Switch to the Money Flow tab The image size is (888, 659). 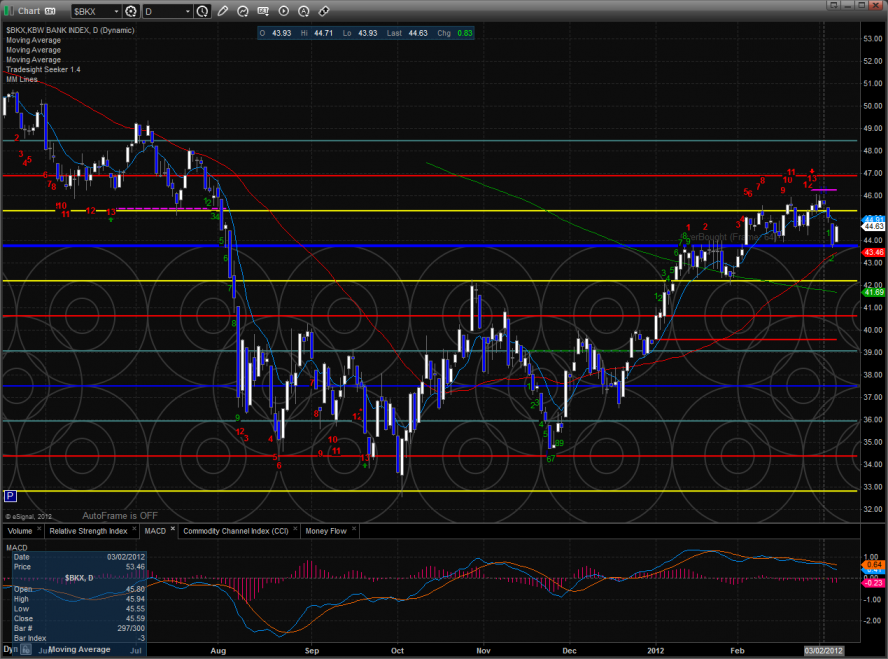pos(326,530)
